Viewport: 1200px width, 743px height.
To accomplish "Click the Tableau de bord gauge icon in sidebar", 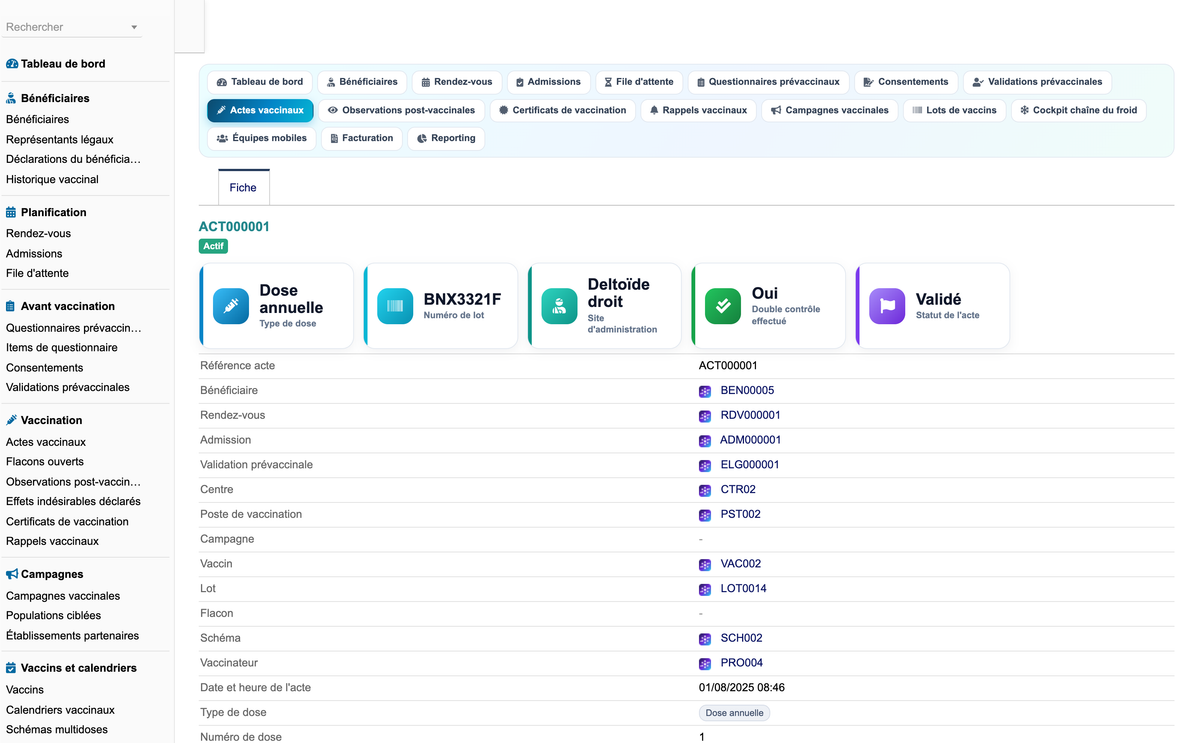I will point(12,64).
